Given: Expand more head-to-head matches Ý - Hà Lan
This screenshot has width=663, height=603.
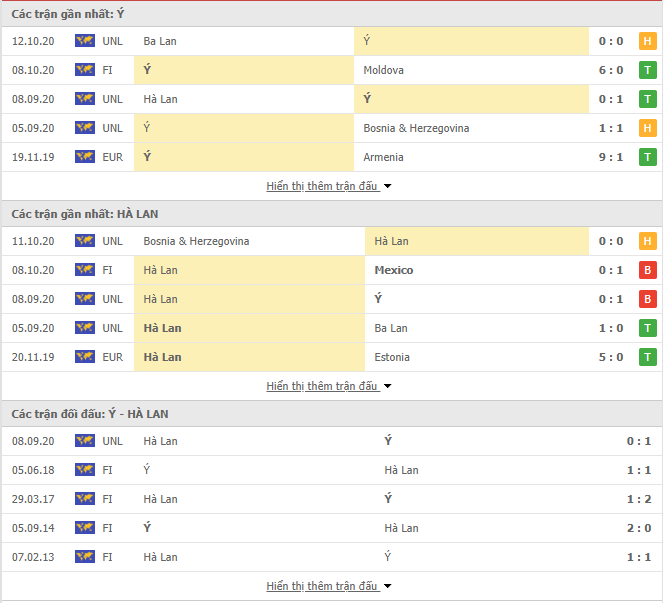Looking at the screenshot, I should point(329,586).
